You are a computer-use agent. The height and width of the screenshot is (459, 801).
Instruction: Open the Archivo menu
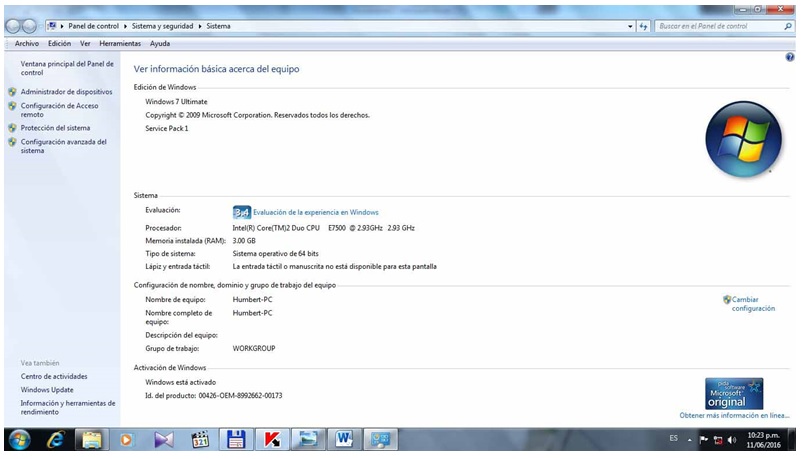click(27, 43)
